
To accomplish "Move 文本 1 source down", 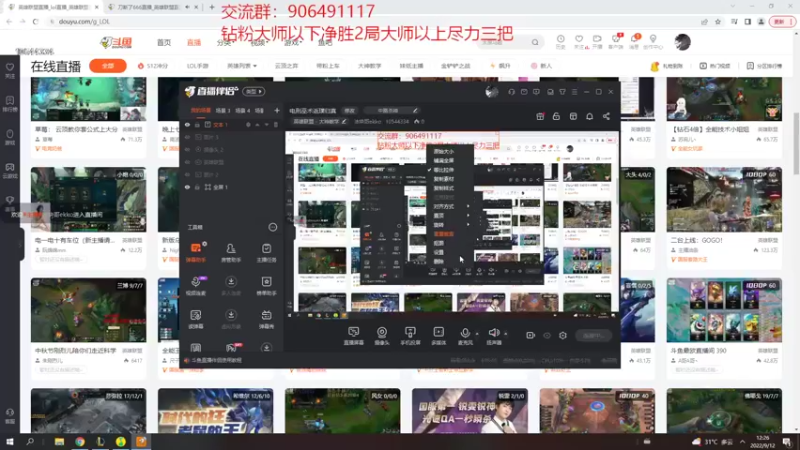I will (x=266, y=124).
